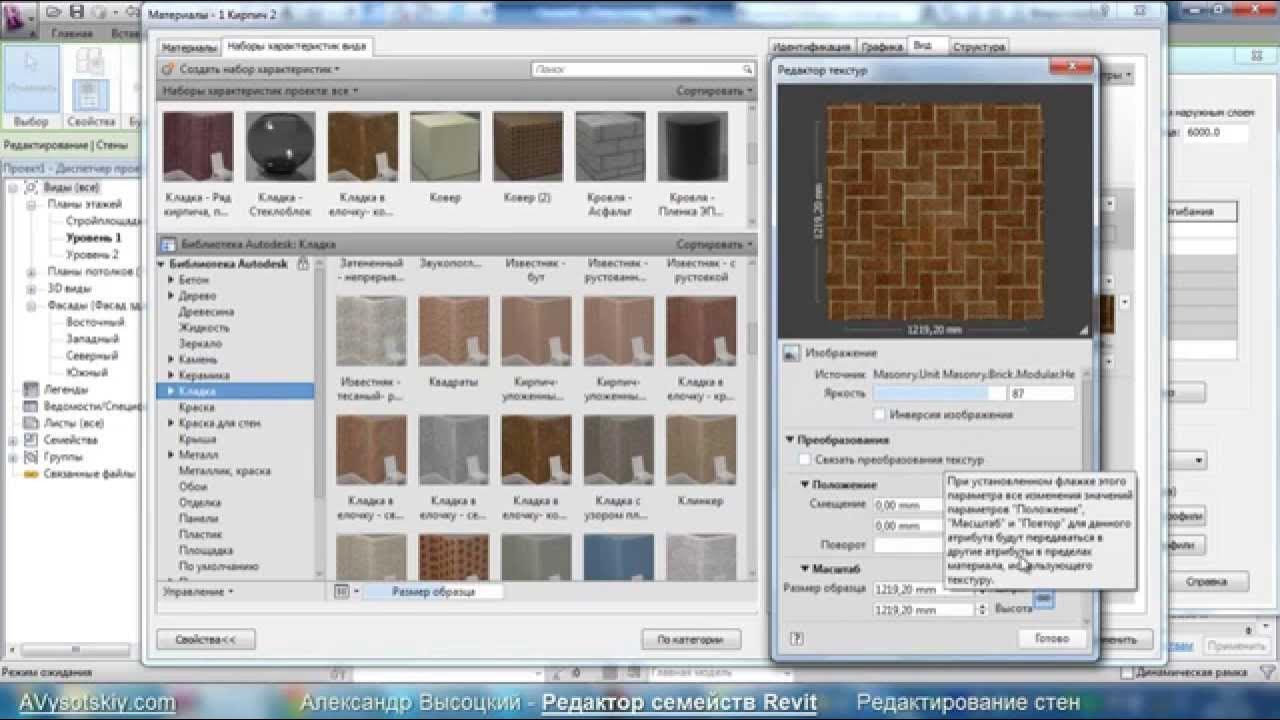This screenshot has height=720, width=1280.
Task: Click the Properties icon in the ribbon
Action: click(90, 96)
